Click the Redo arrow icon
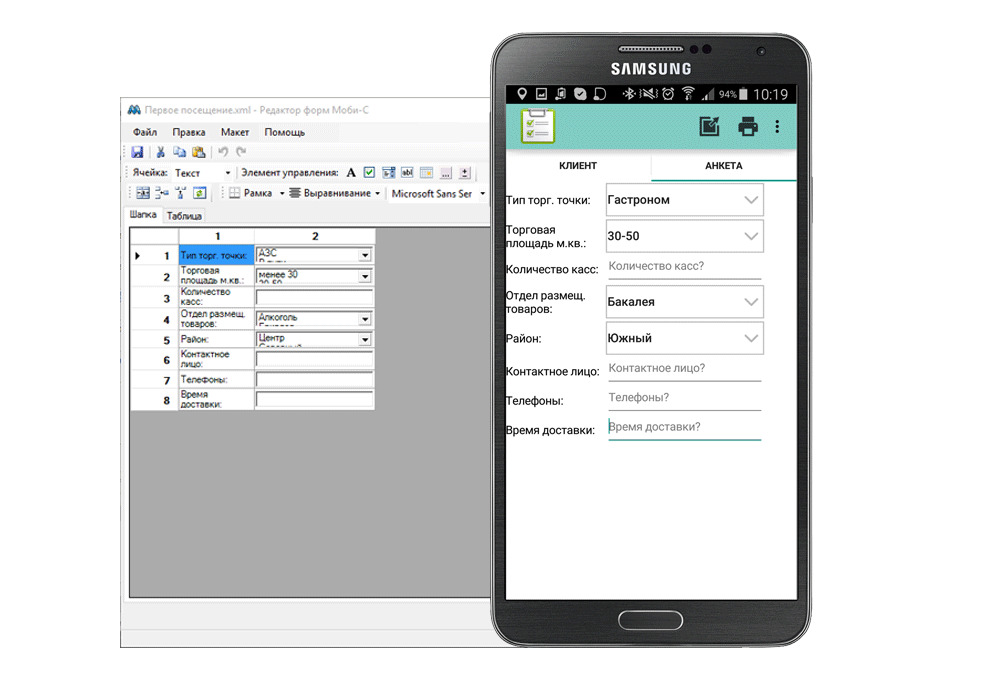This screenshot has width=1000, height=675. pyautogui.click(x=241, y=152)
